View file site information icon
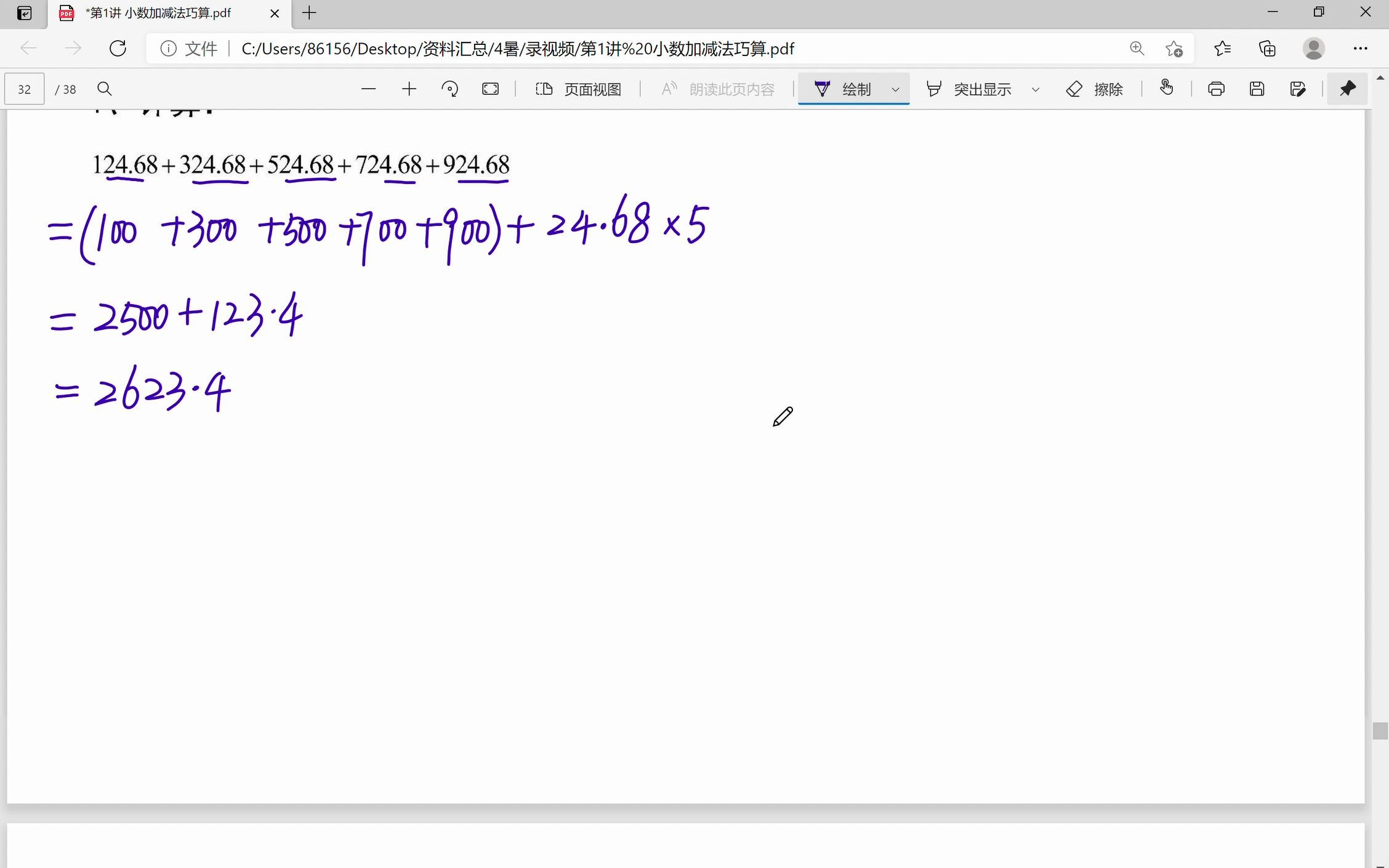 168,49
